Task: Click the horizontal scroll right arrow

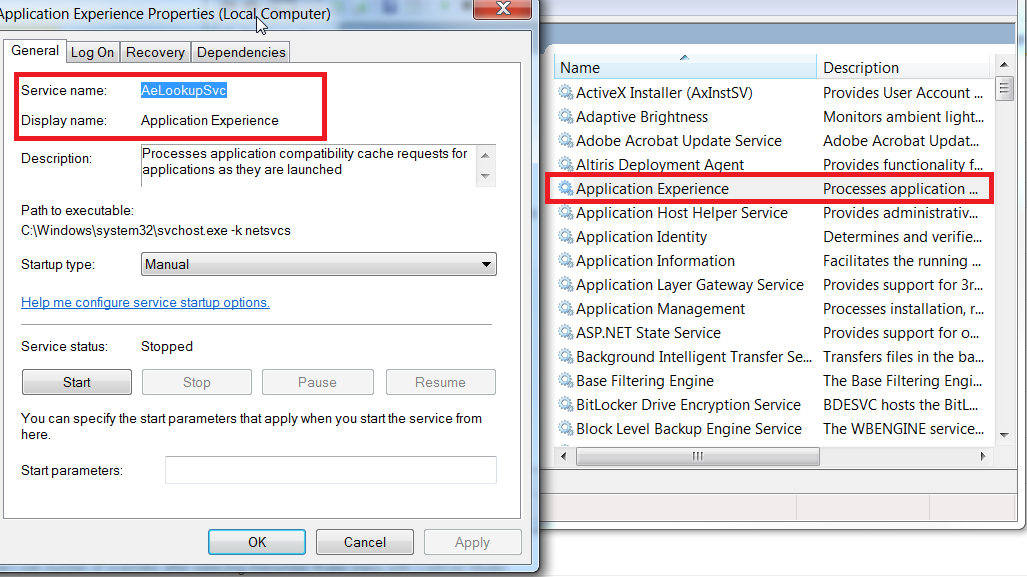Action: 982,456
